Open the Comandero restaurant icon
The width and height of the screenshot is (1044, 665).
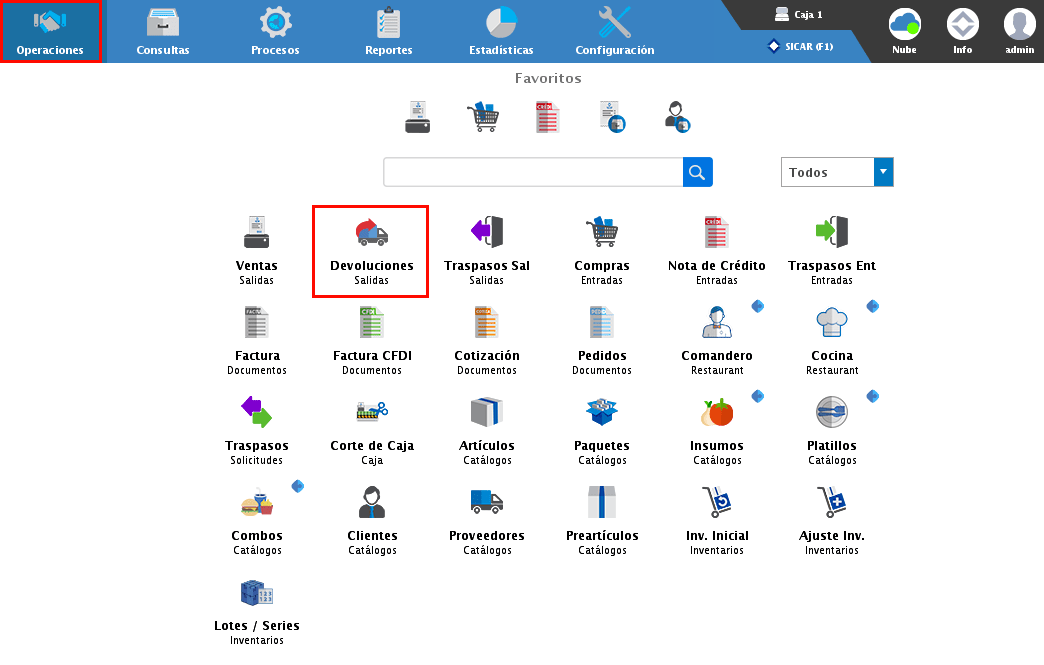716,322
